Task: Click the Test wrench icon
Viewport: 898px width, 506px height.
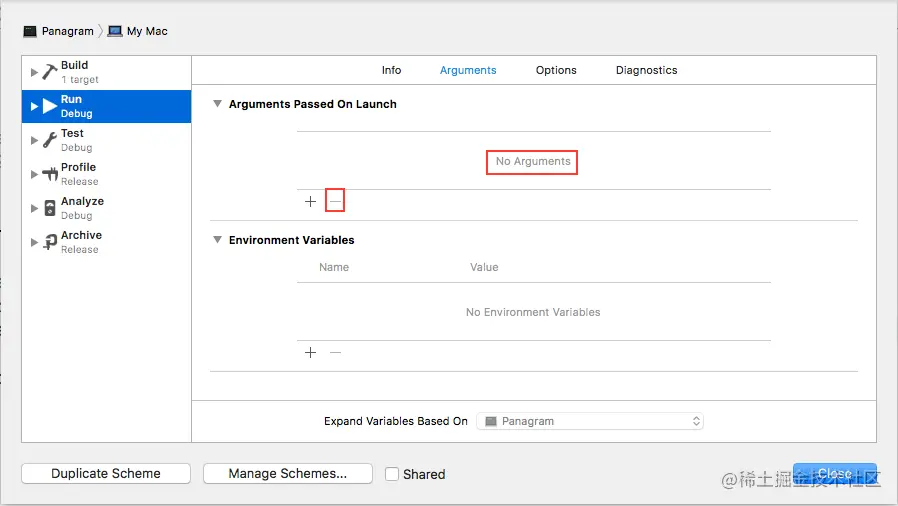Action: point(50,140)
